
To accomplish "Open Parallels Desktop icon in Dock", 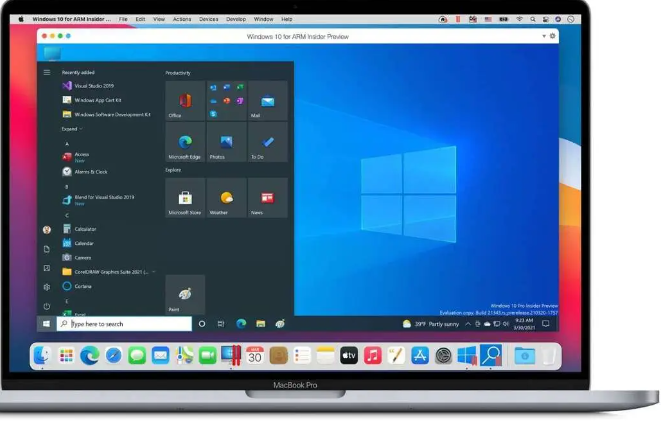I will coord(231,355).
